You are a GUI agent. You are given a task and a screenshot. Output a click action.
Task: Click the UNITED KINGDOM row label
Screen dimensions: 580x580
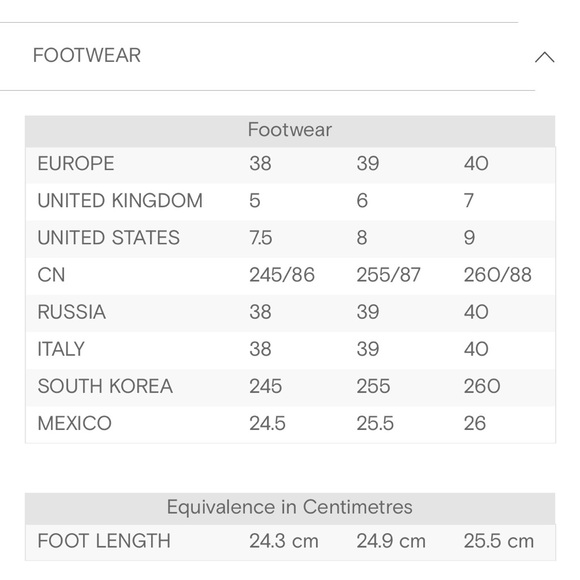click(x=120, y=200)
